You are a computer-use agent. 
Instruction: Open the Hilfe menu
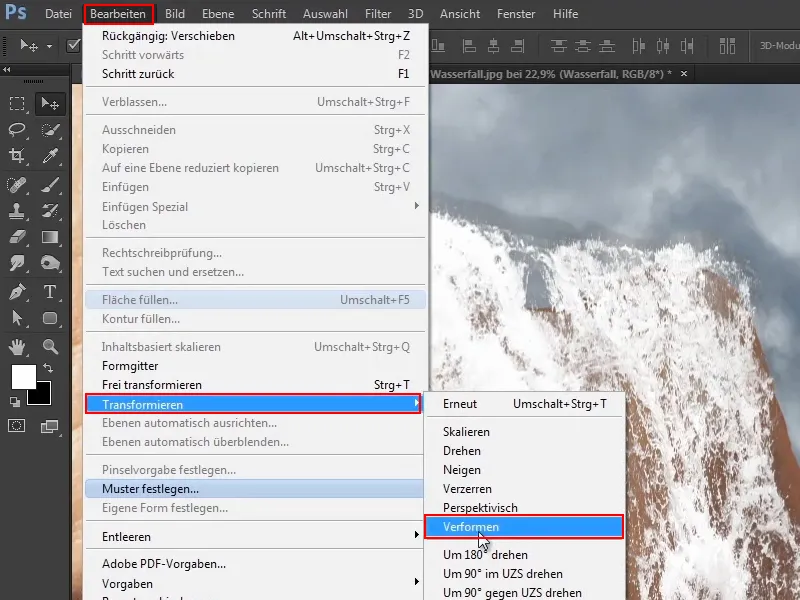565,14
